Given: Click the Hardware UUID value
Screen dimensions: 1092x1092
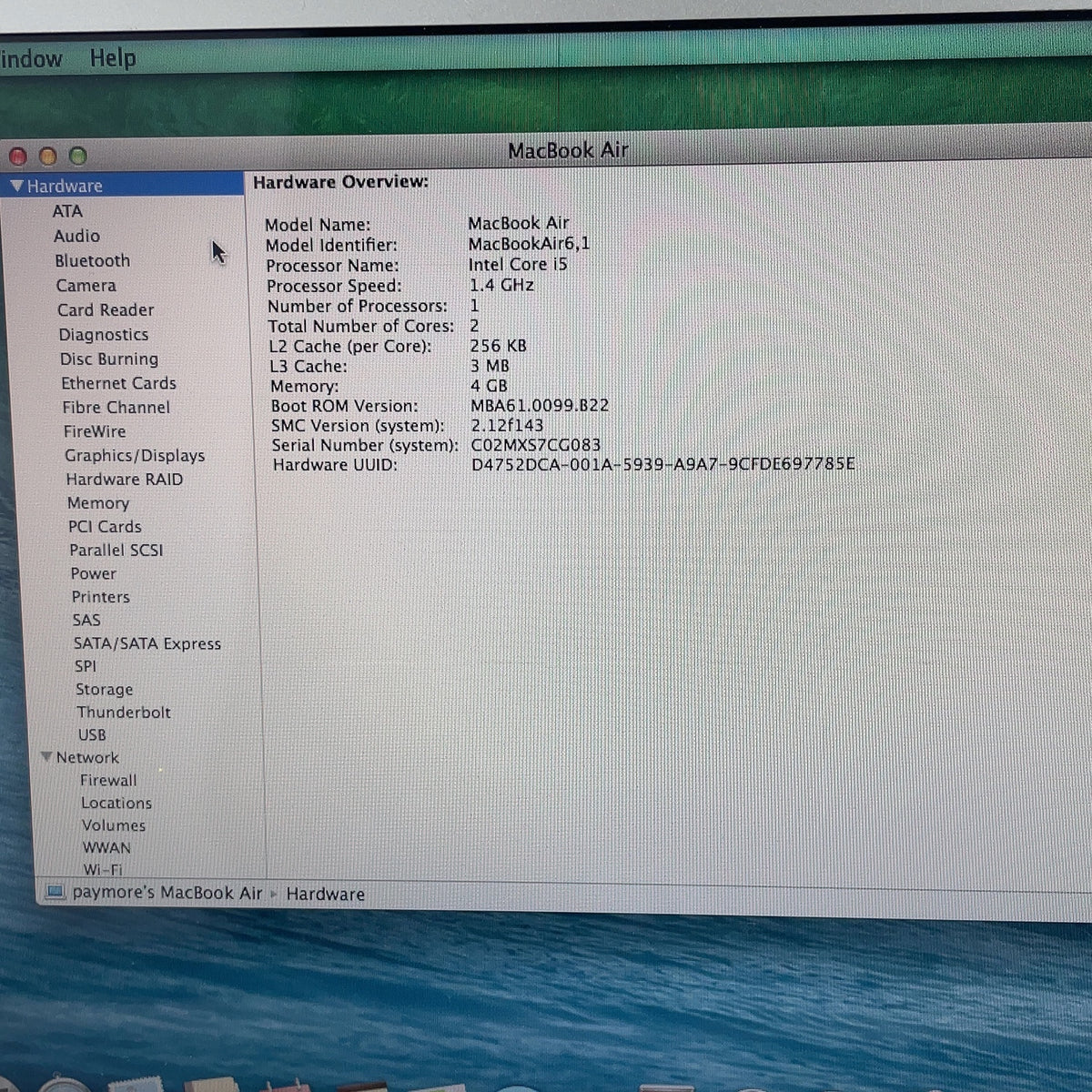Looking at the screenshot, I should click(x=663, y=465).
